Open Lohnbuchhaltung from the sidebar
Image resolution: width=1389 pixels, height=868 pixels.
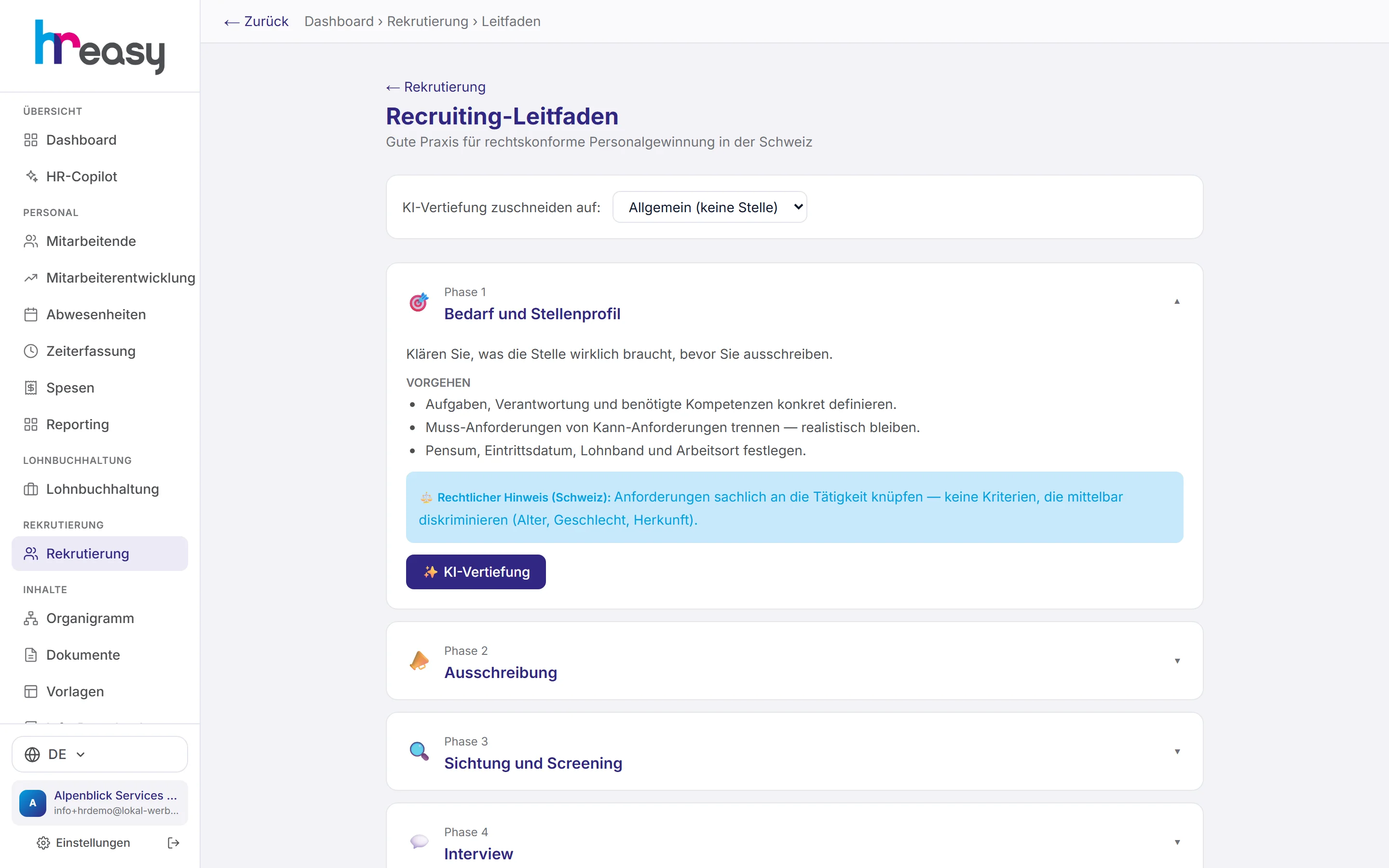click(100, 489)
